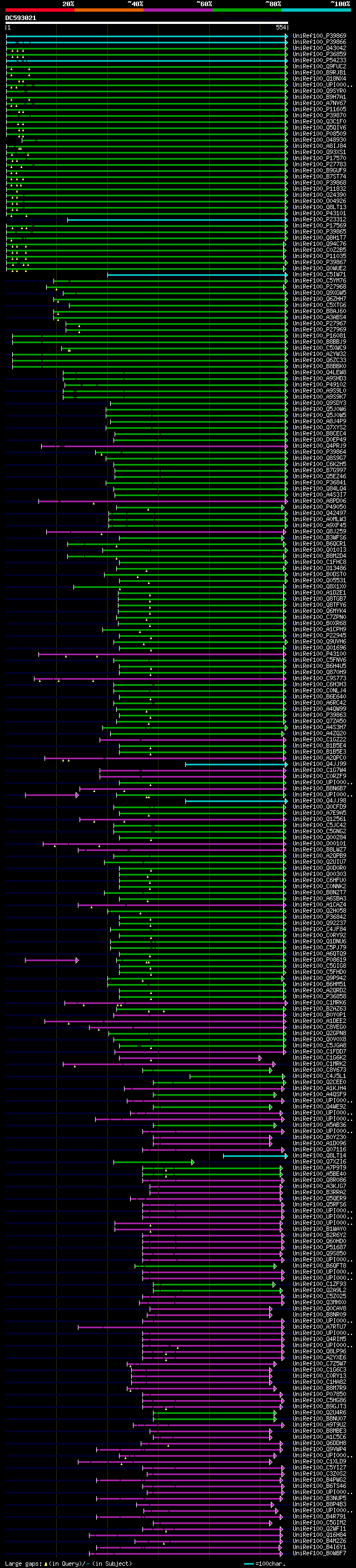Click the cyan alignment bar for UniRef100_Q4JJ99
The height and width of the screenshot is (1568, 356).
pos(236,764)
